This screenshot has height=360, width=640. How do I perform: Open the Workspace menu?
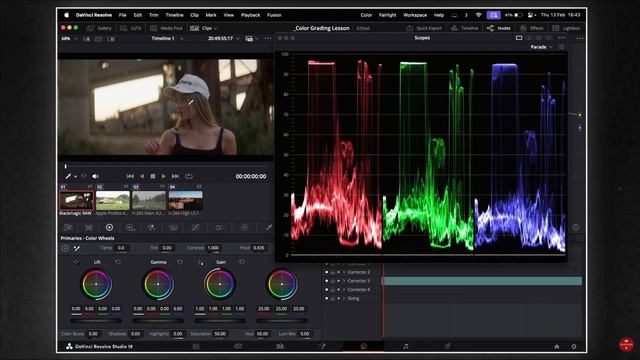coord(415,15)
